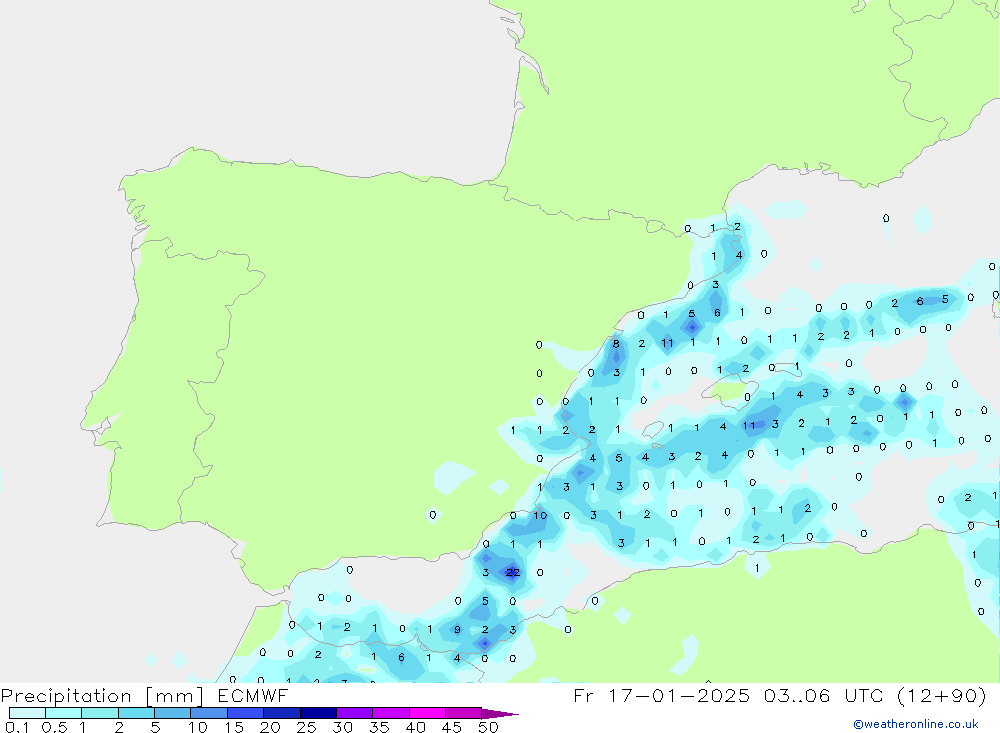Click the forecast date "Fr 17-01-2025"
The image size is (1000, 733).
point(660,695)
